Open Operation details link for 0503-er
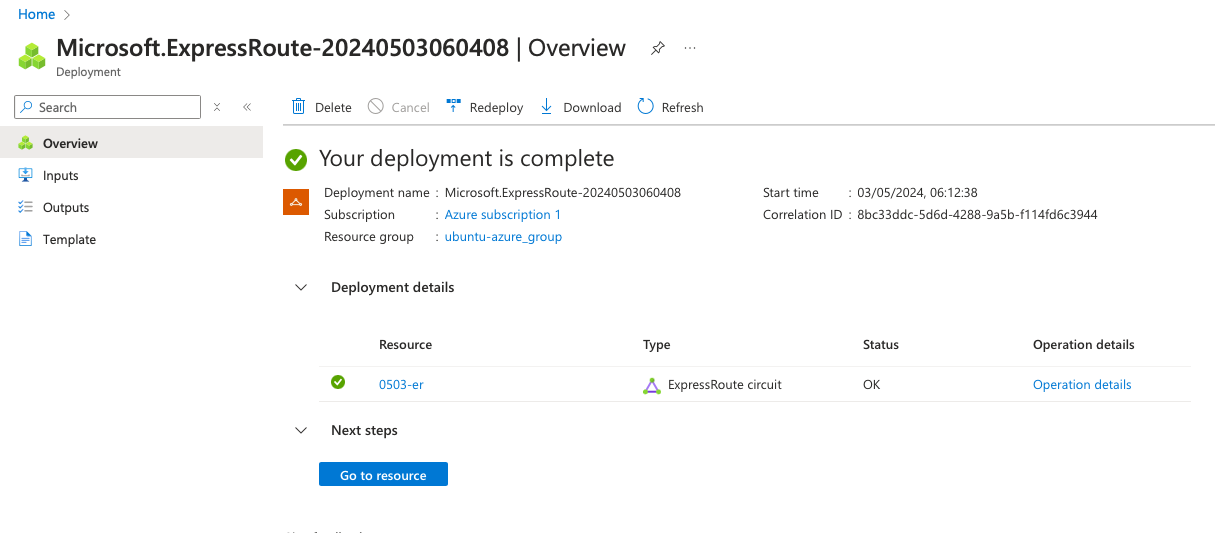 pos(1082,384)
